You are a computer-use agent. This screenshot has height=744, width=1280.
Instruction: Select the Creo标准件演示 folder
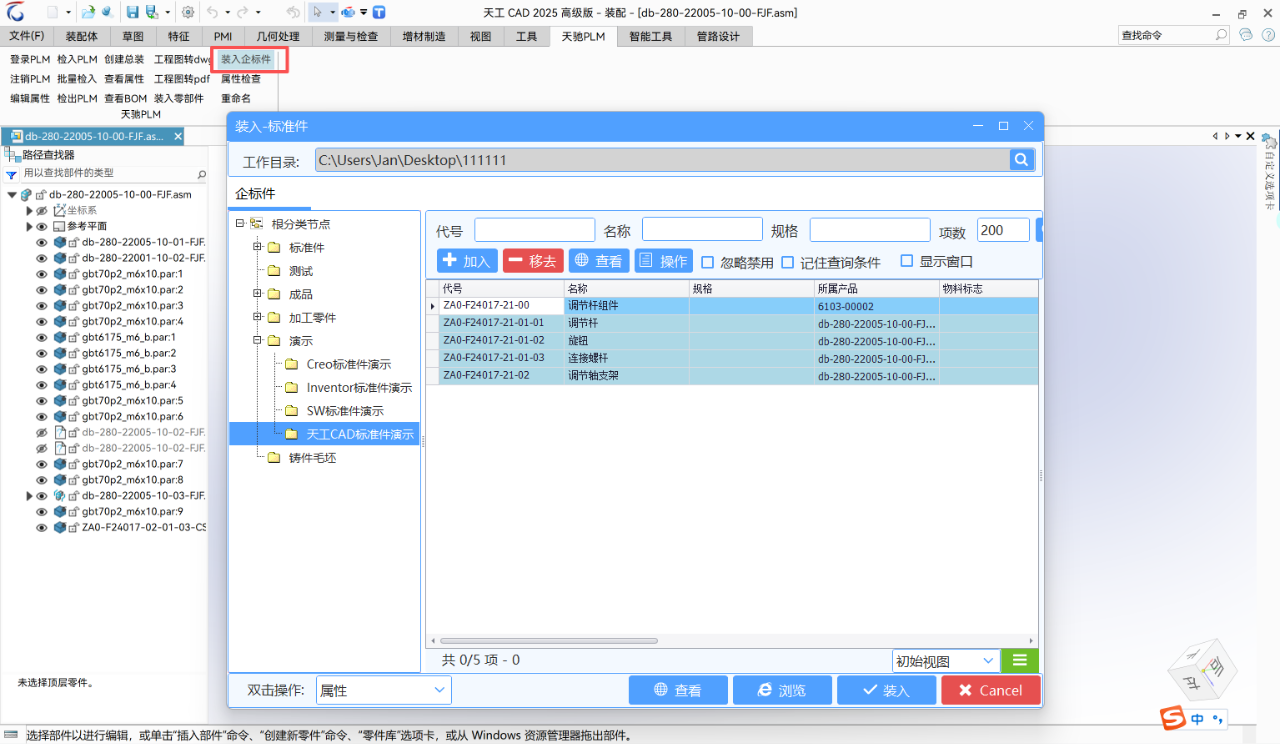tap(349, 364)
